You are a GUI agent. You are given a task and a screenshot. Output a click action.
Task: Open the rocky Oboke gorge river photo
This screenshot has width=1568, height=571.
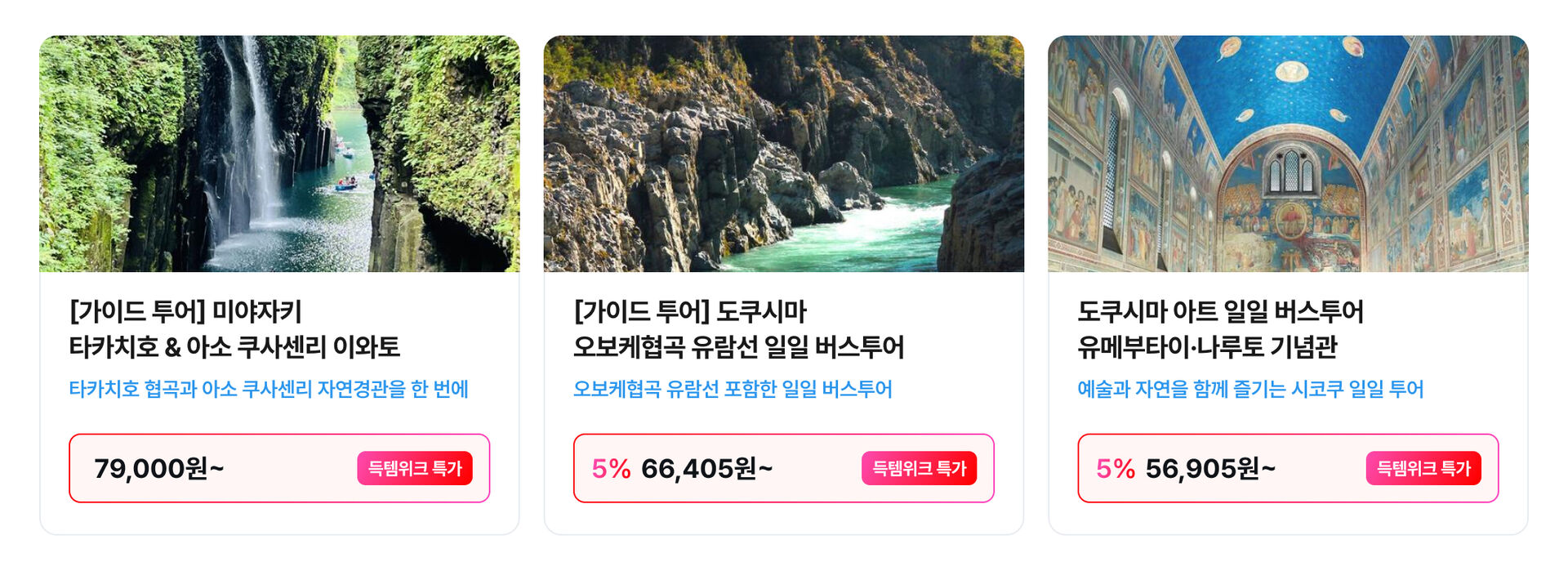(x=784, y=154)
